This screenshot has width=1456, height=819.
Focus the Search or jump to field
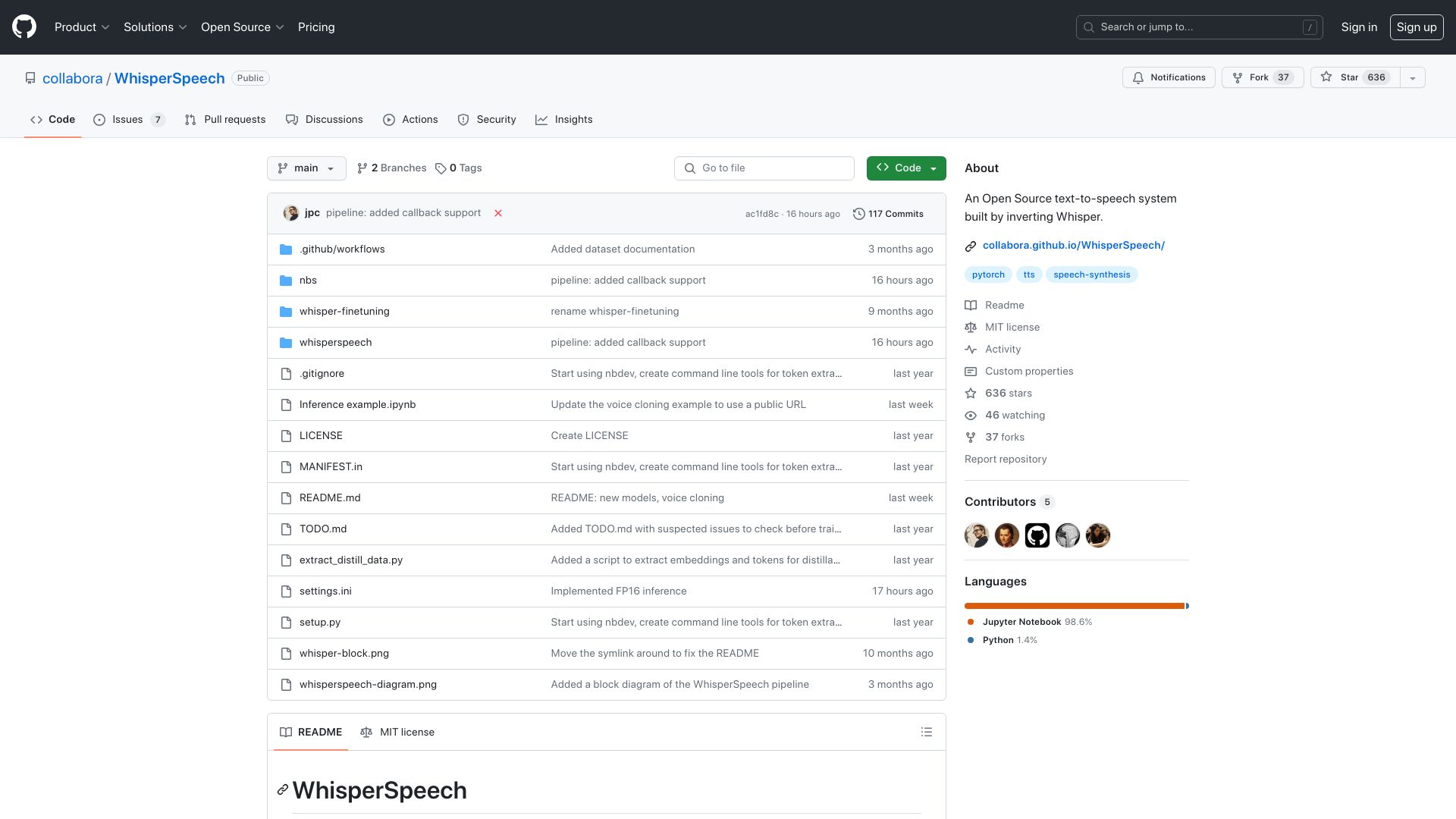point(1199,27)
